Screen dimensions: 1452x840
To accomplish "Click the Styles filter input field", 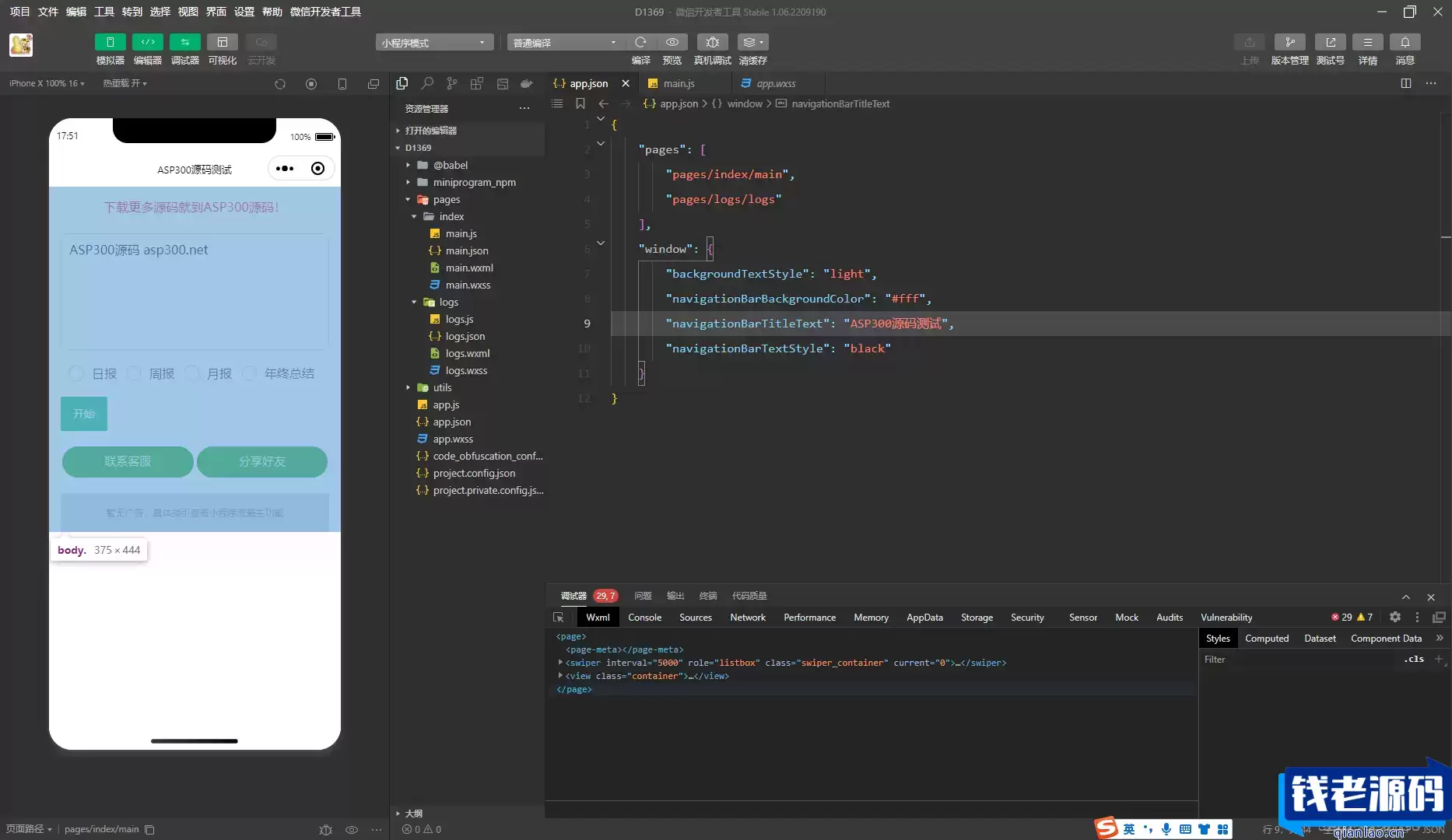I will point(1299,660).
